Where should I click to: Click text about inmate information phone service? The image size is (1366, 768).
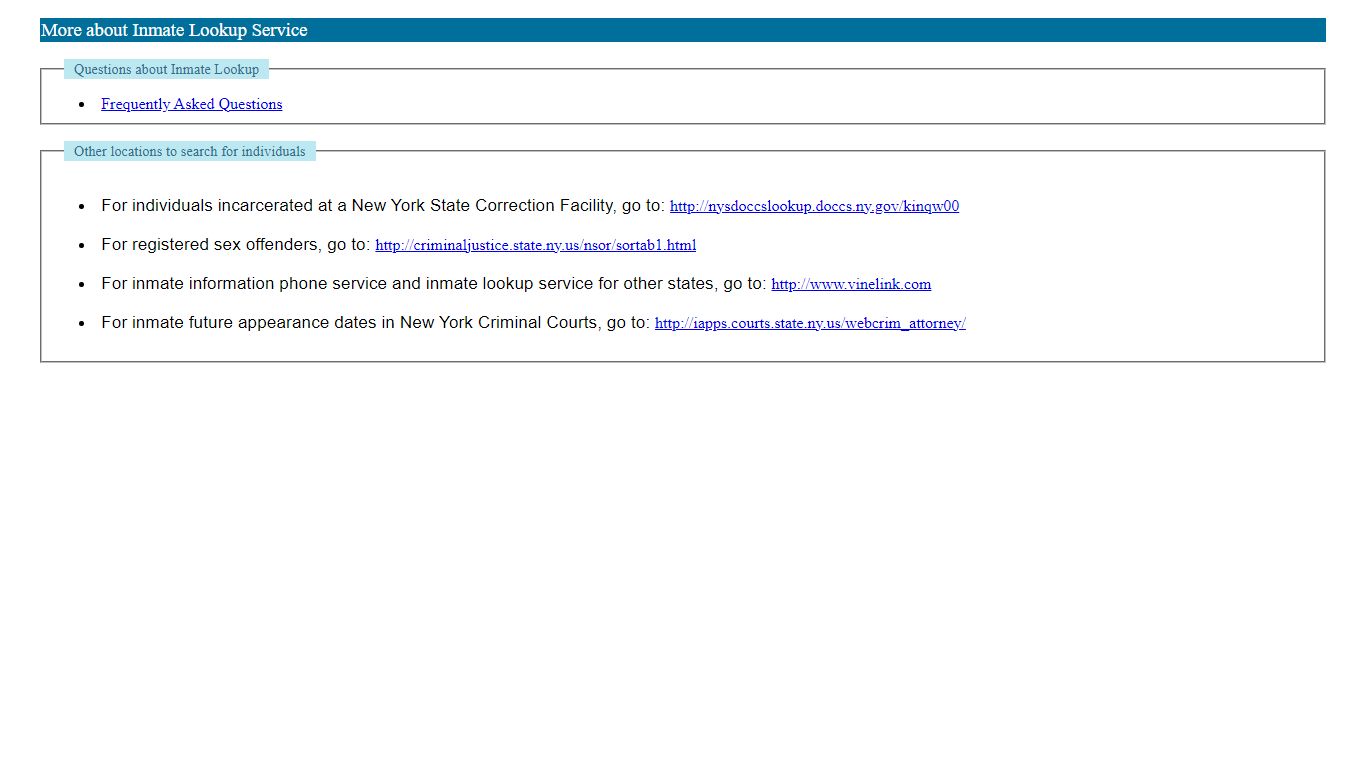tap(434, 283)
